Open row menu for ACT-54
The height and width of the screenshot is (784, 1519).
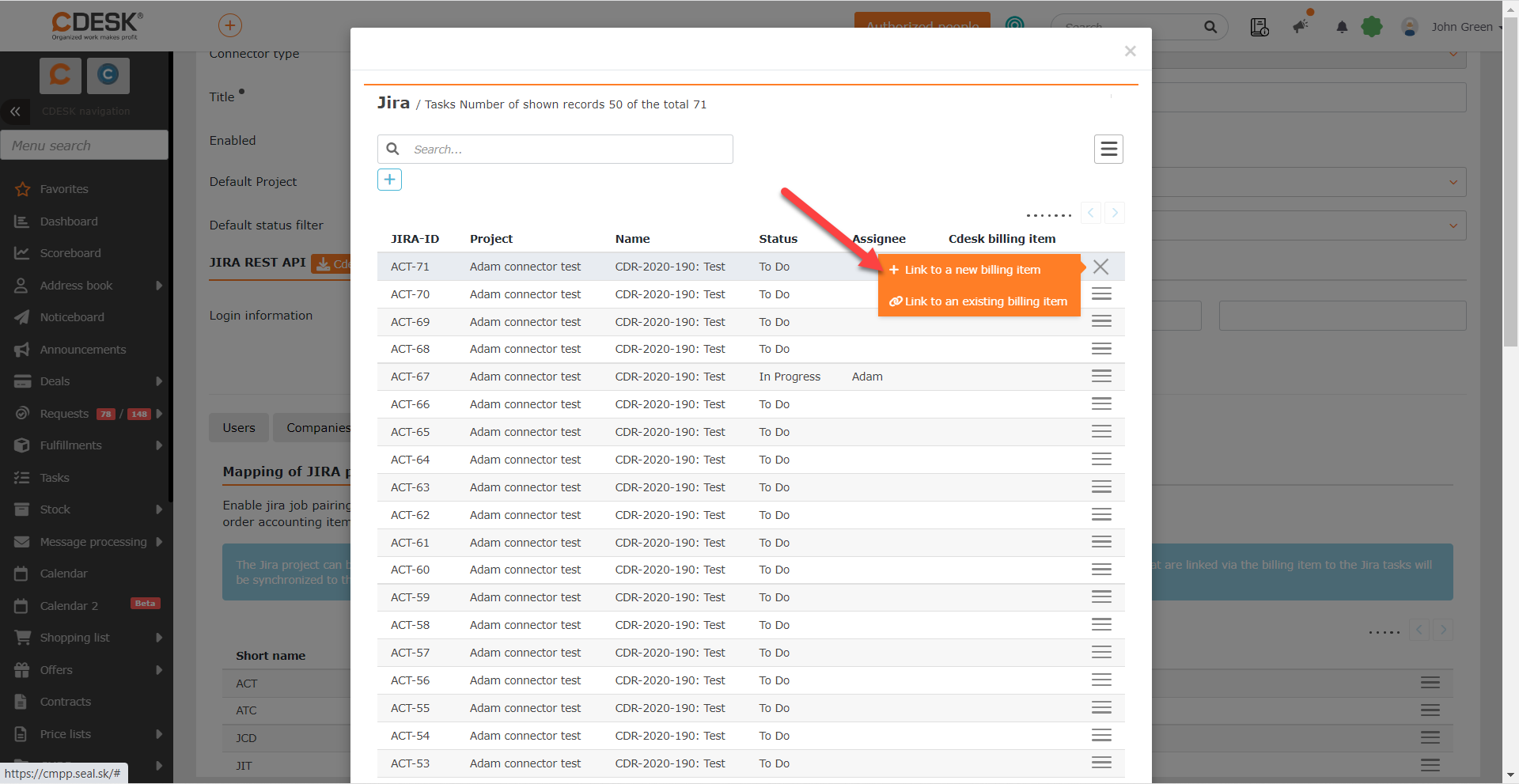[1101, 736]
